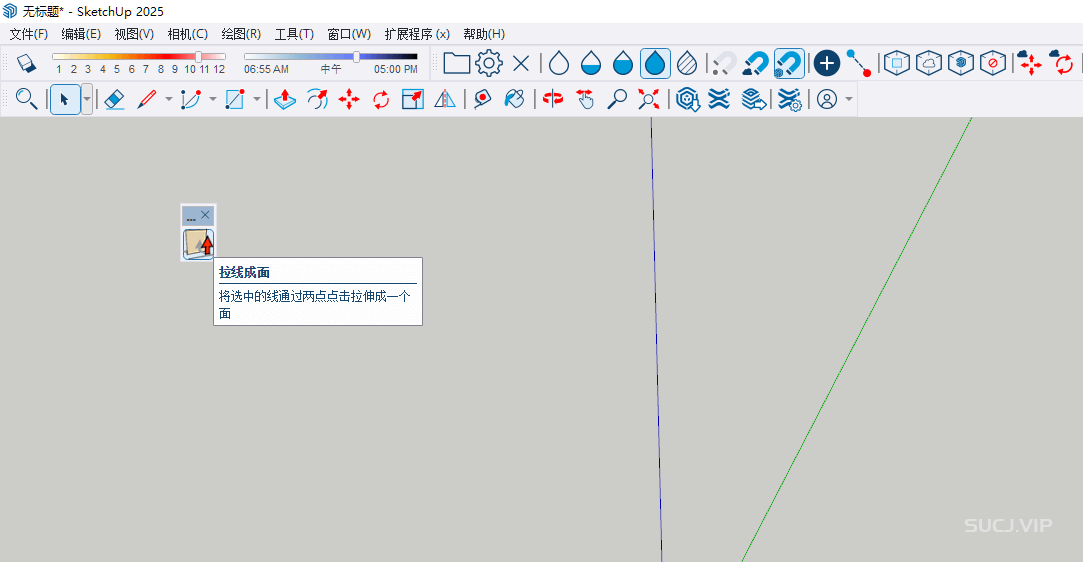Expand the account dropdown arrow
Image resolution: width=1083 pixels, height=562 pixels.
(849, 99)
